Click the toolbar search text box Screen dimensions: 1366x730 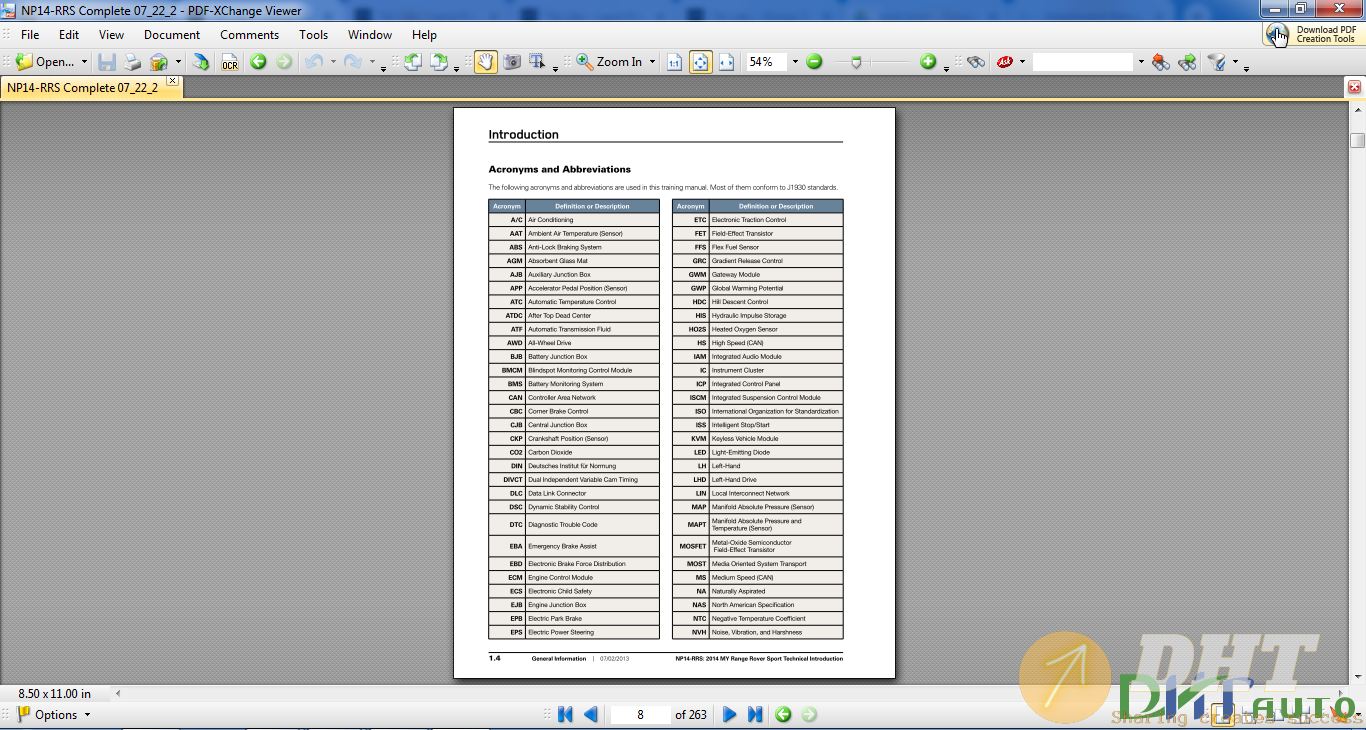[x=1083, y=62]
